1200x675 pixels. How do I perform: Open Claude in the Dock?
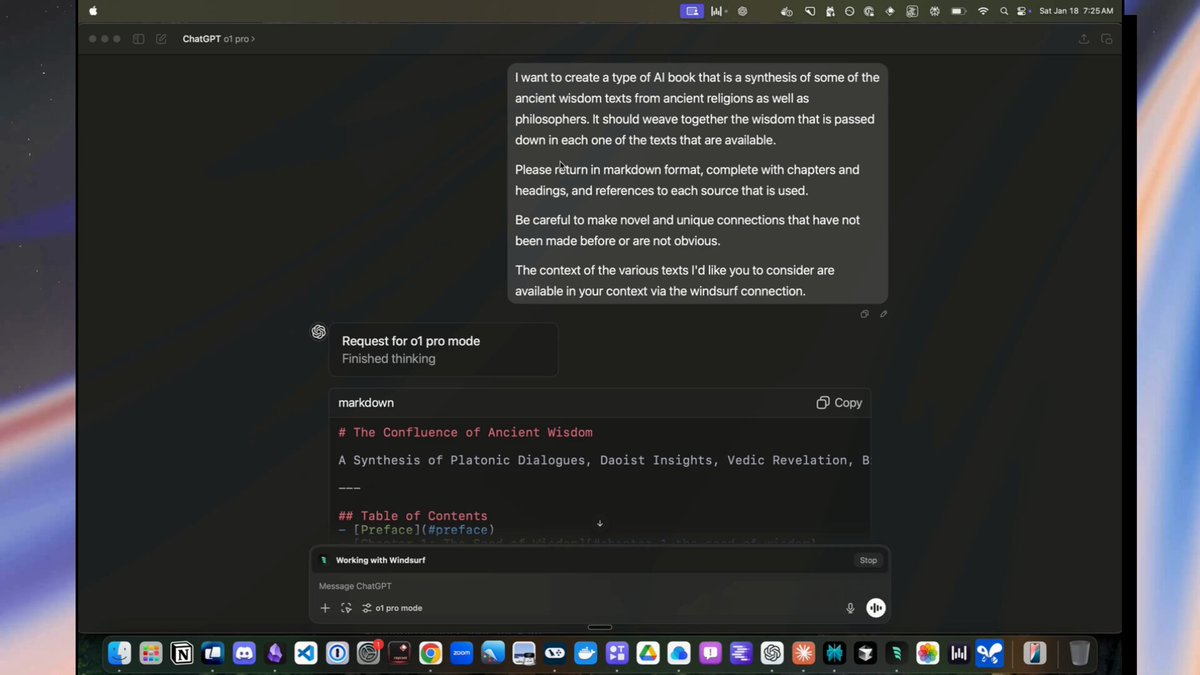(x=803, y=653)
